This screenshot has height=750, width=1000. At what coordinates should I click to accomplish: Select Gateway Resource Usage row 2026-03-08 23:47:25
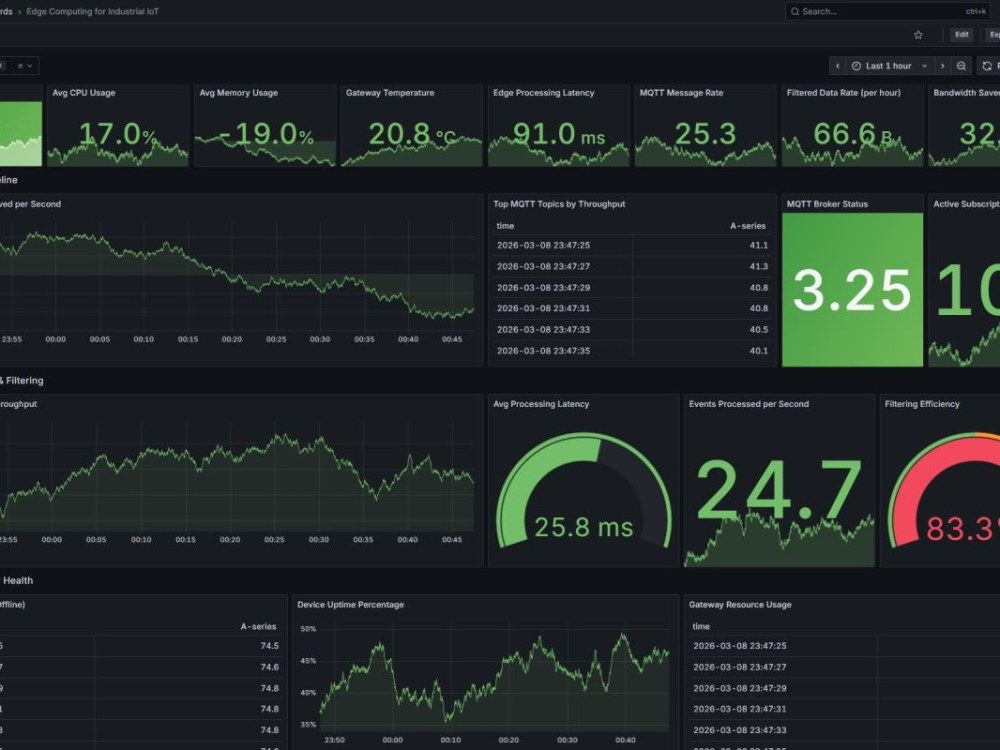tap(844, 646)
